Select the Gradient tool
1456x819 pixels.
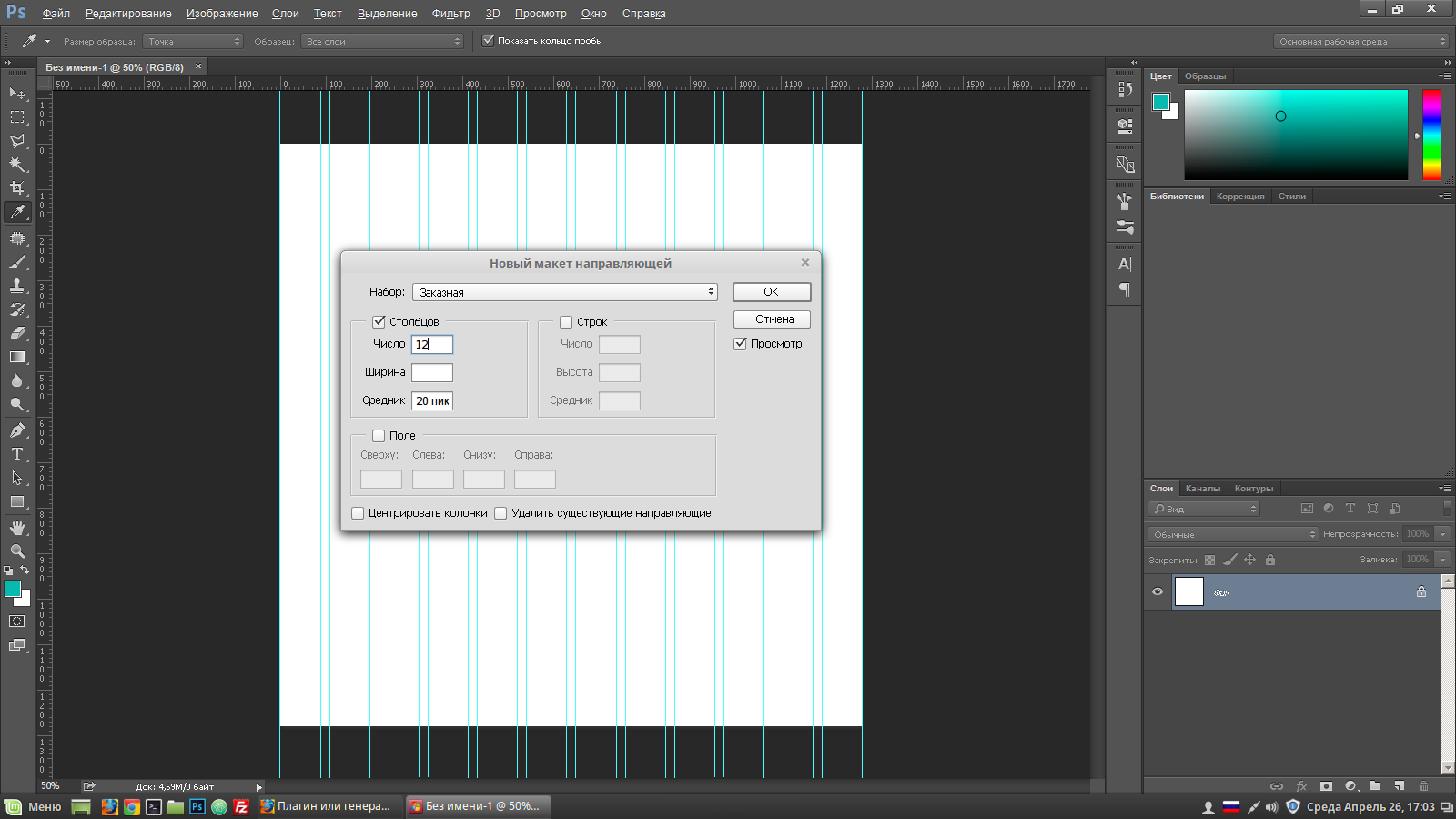point(17,357)
